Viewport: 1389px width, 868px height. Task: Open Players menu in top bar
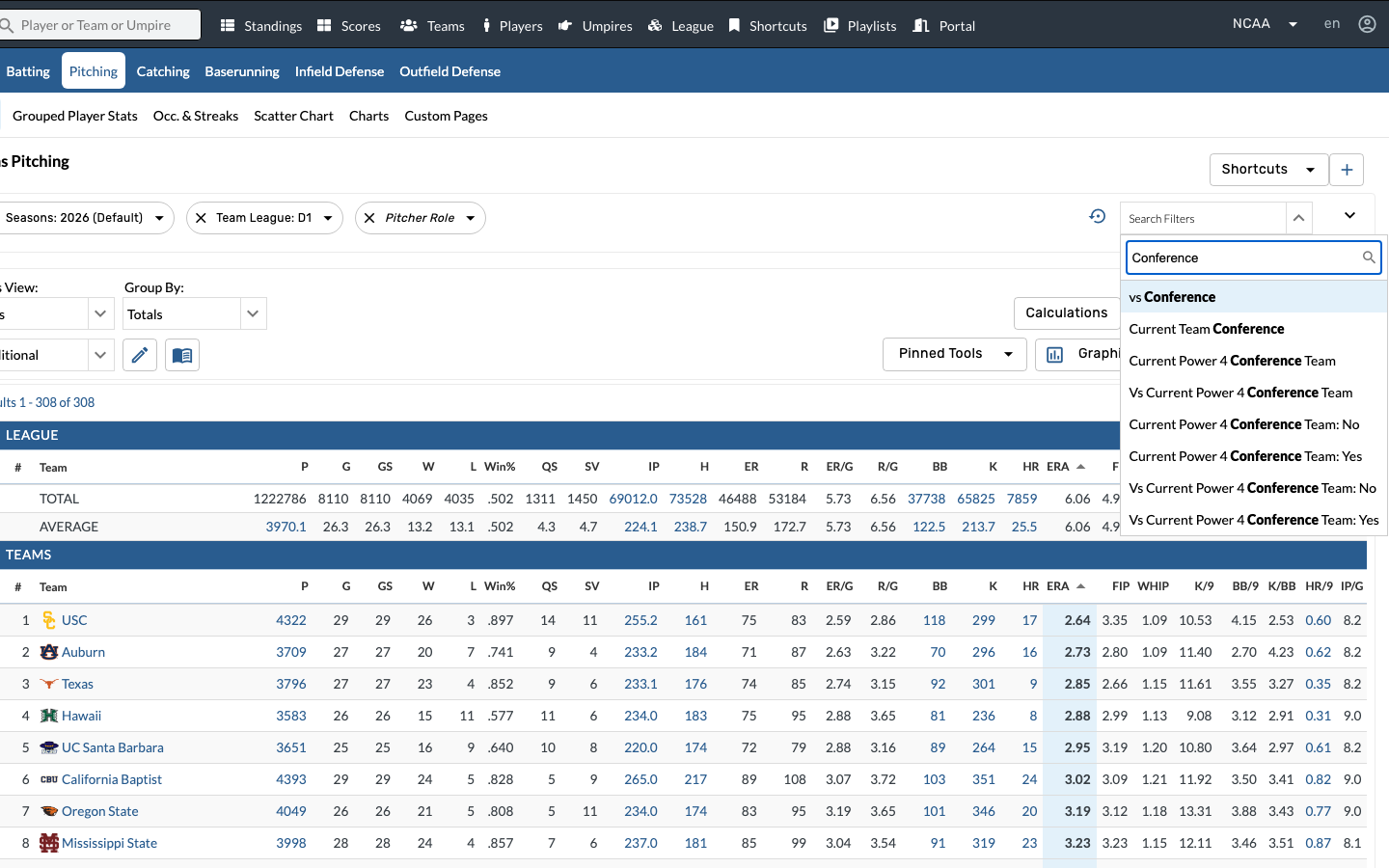pyautogui.click(x=512, y=26)
